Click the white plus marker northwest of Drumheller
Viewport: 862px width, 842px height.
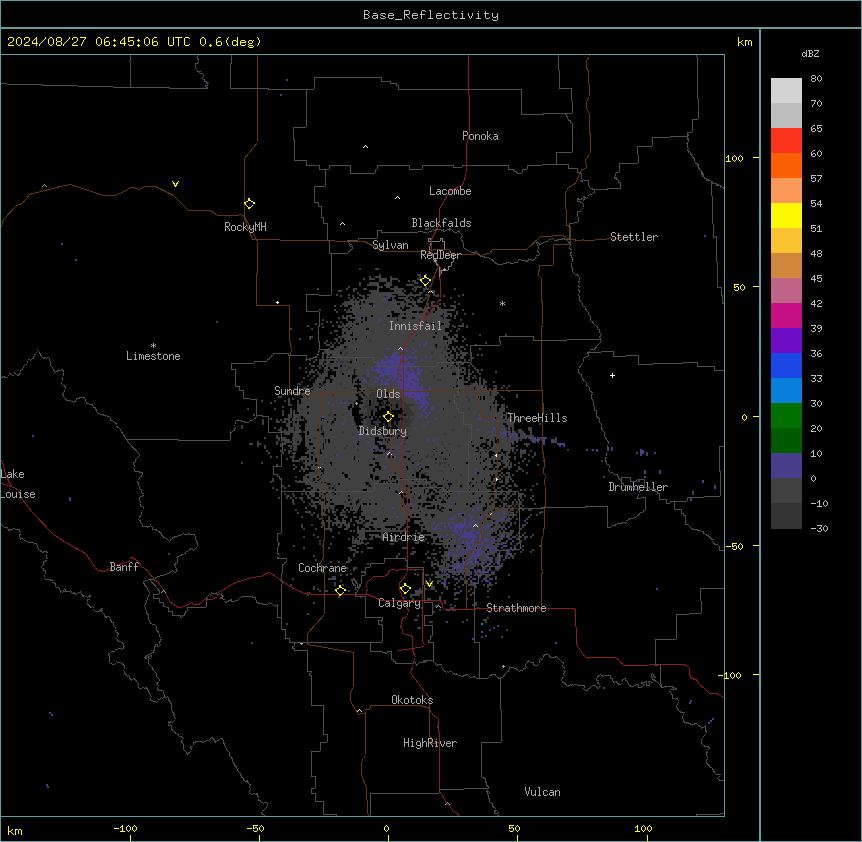[x=612, y=375]
